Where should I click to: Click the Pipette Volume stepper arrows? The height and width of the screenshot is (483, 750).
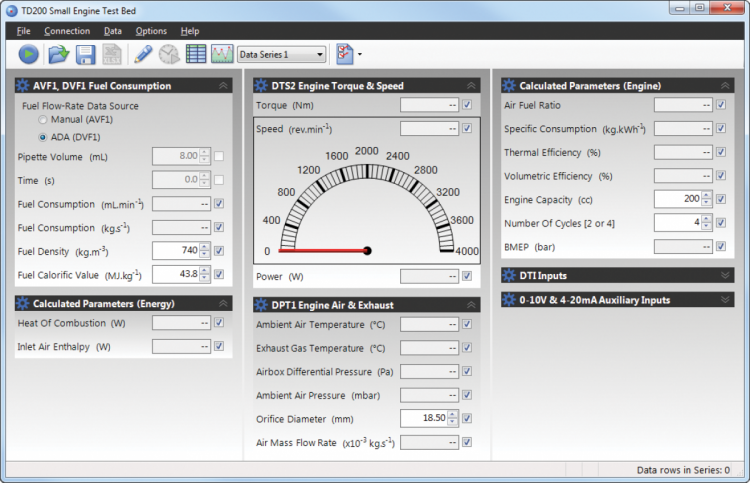pyautogui.click(x=205, y=156)
